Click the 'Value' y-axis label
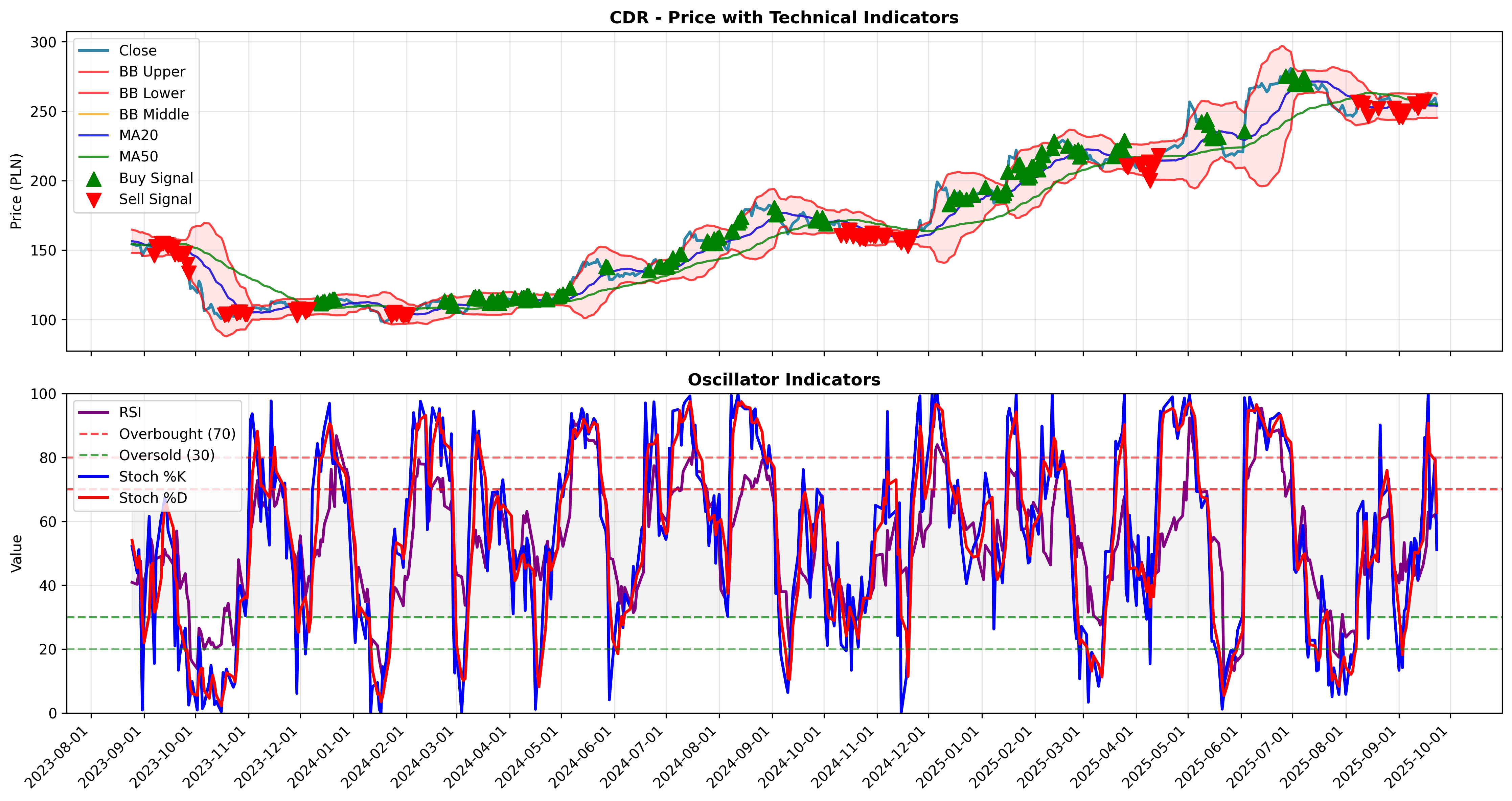The image size is (1512, 801). [x=17, y=553]
